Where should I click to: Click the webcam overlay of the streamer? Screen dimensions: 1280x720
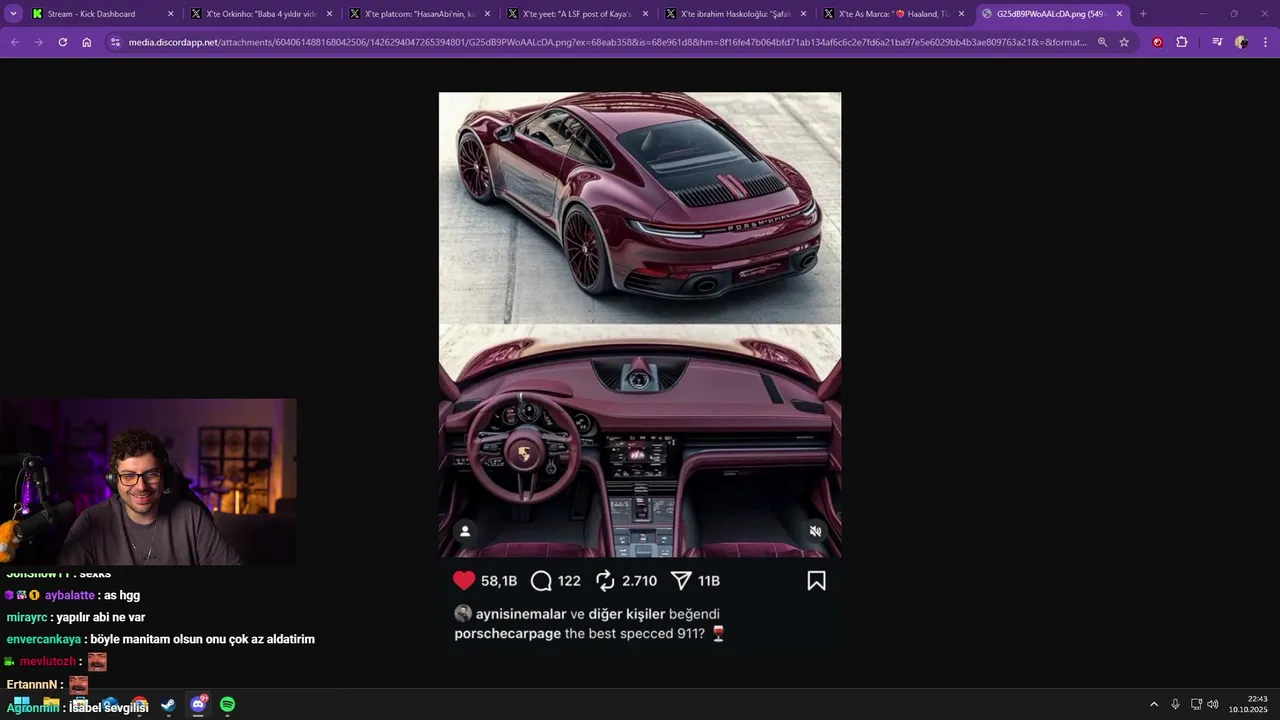[x=148, y=482]
